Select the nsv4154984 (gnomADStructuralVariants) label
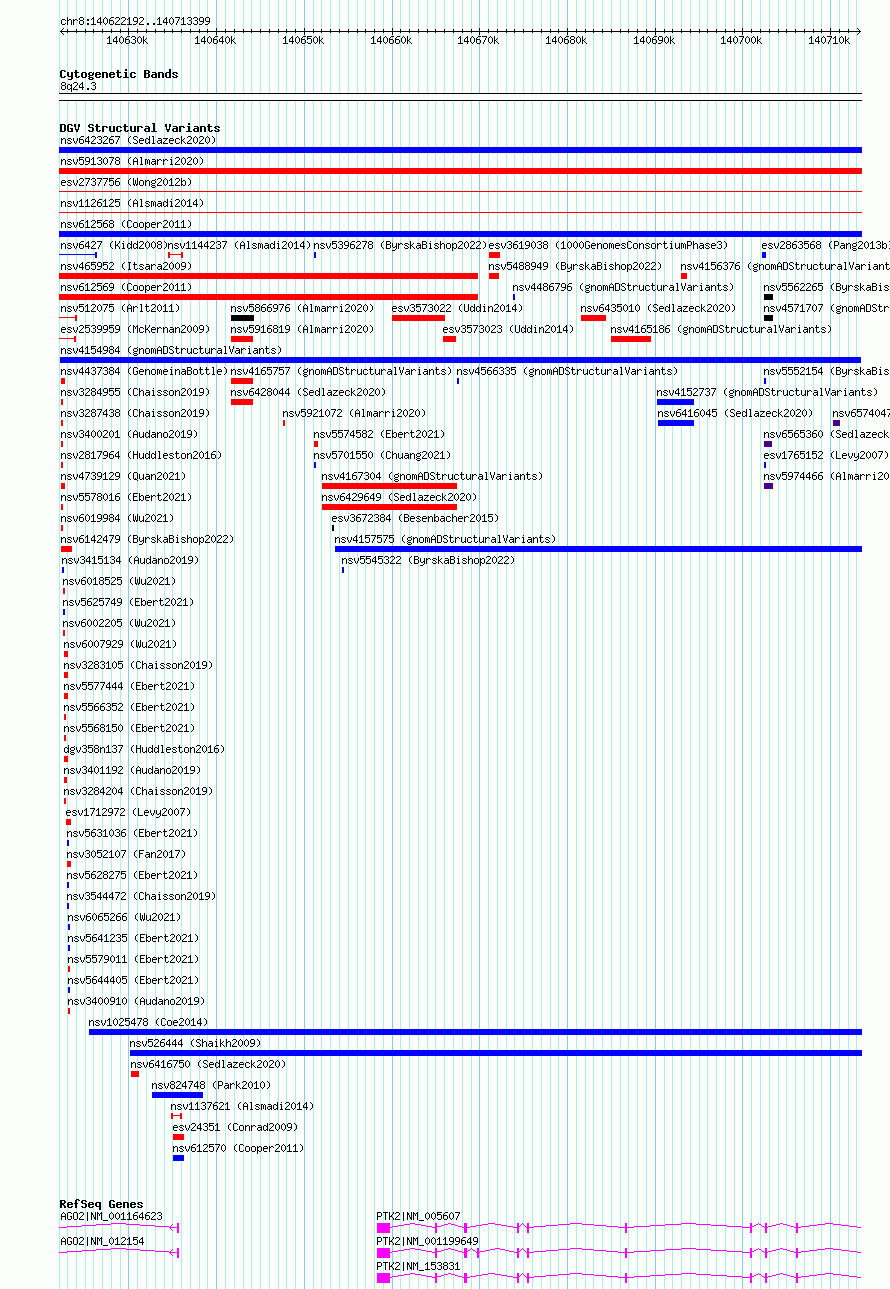890x1289 pixels. tap(171, 350)
